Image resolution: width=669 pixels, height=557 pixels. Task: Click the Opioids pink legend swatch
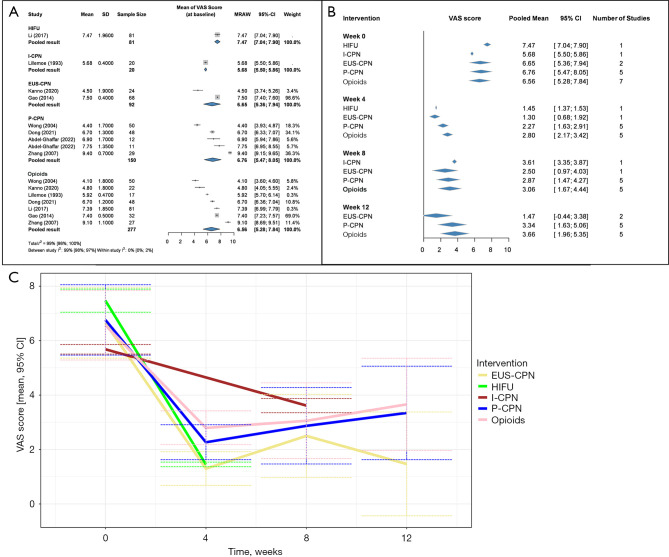point(483,420)
